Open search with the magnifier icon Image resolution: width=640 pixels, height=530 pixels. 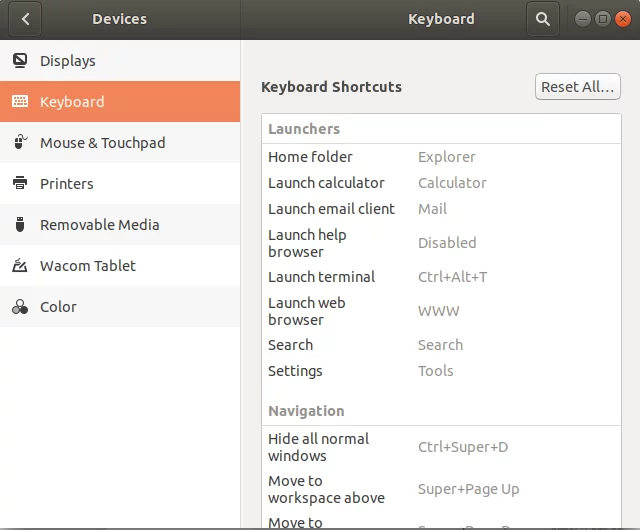[x=542, y=19]
